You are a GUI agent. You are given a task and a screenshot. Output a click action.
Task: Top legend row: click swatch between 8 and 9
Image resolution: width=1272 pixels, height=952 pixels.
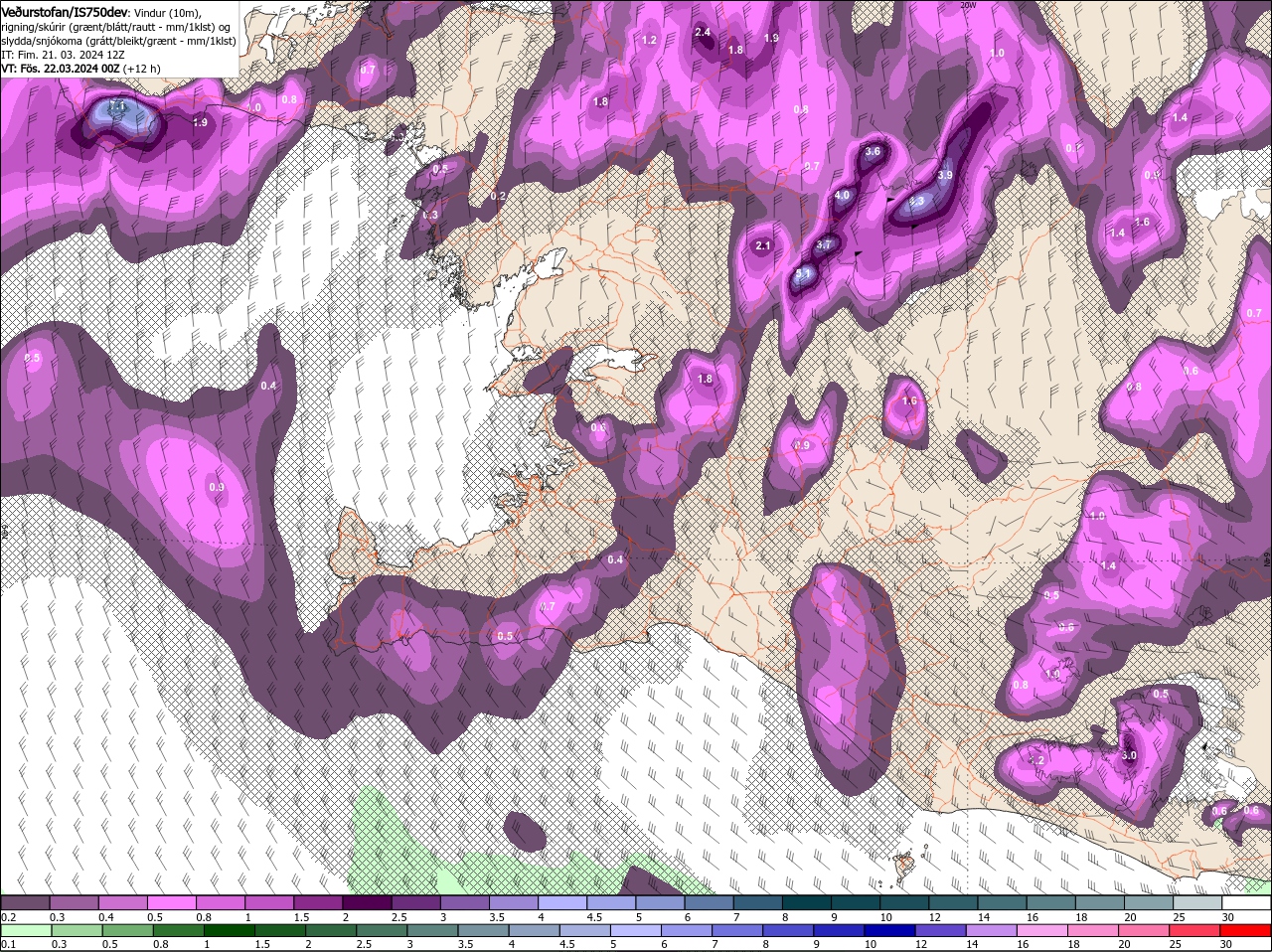[808, 902]
